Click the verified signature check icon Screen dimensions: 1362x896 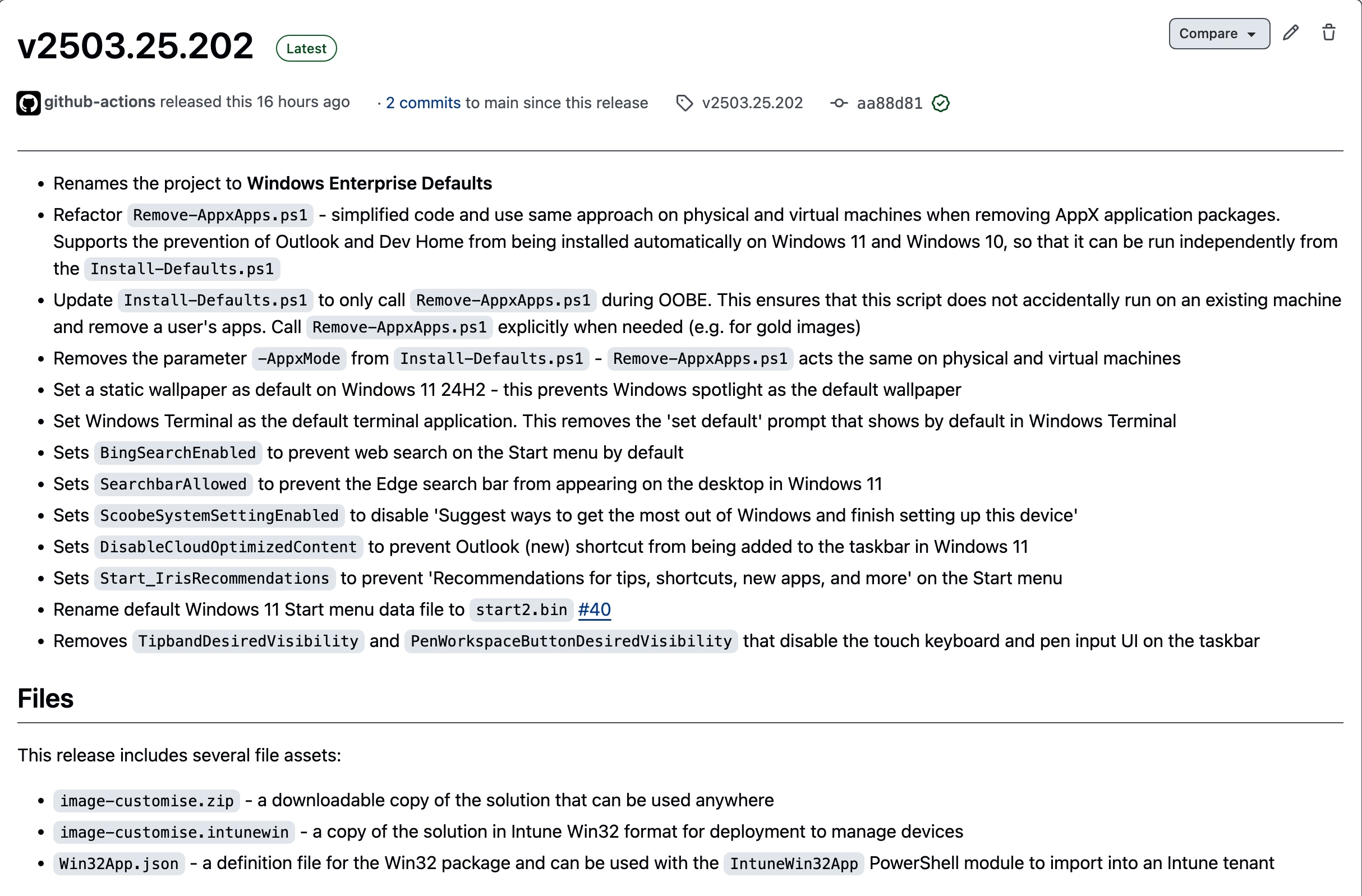(940, 103)
